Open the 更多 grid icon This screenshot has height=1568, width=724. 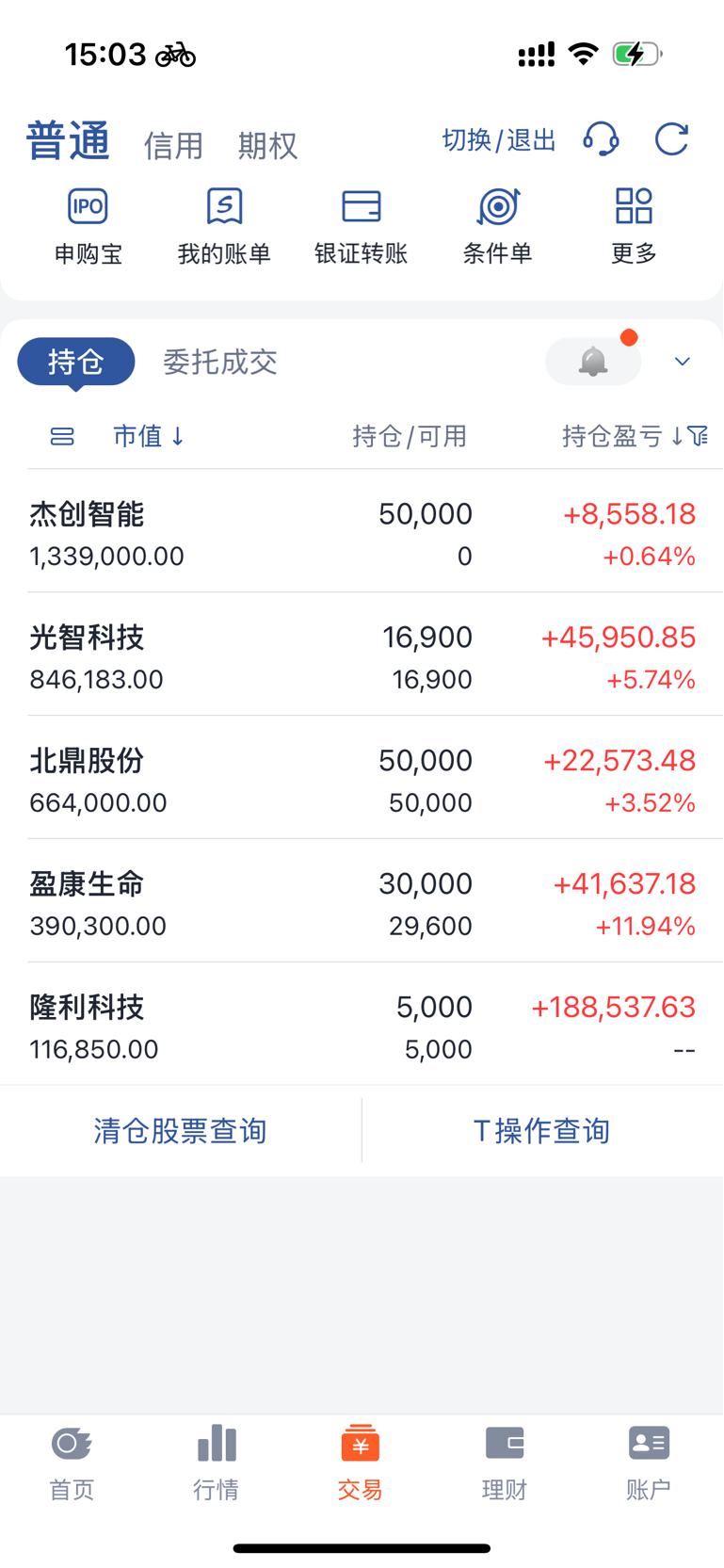pos(634,206)
